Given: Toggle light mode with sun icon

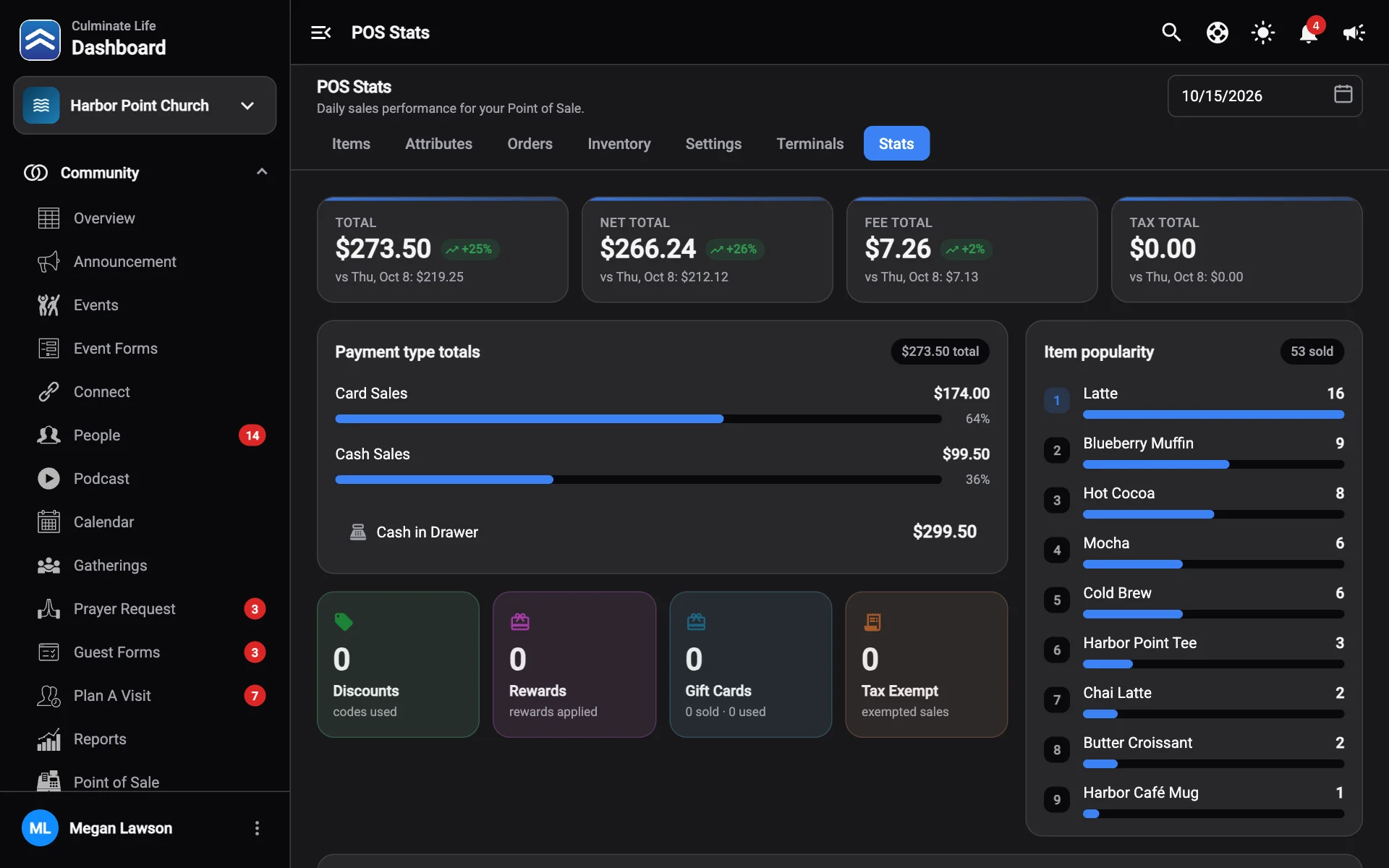Looking at the screenshot, I should (1262, 33).
